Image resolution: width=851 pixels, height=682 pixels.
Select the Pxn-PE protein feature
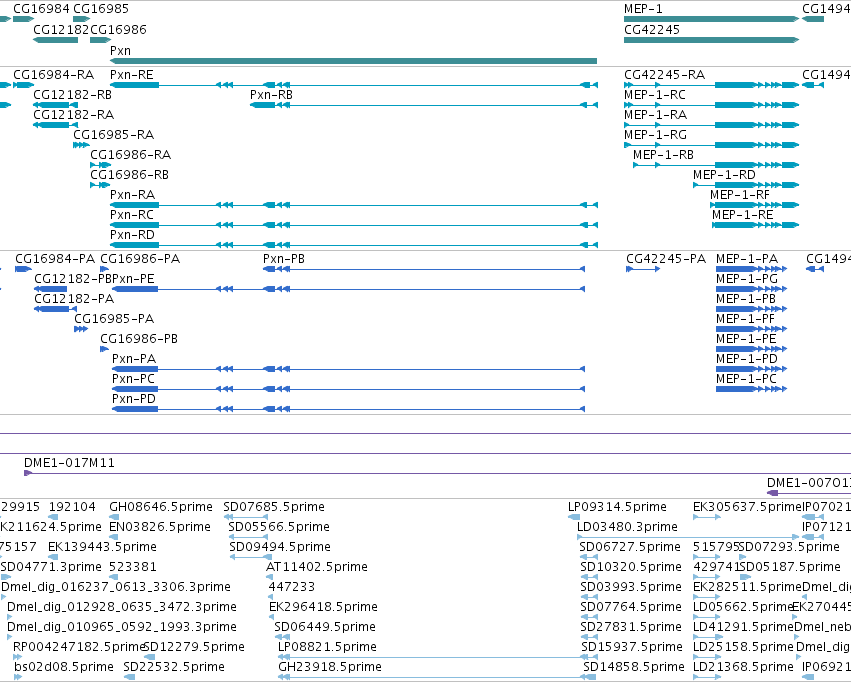click(x=348, y=289)
